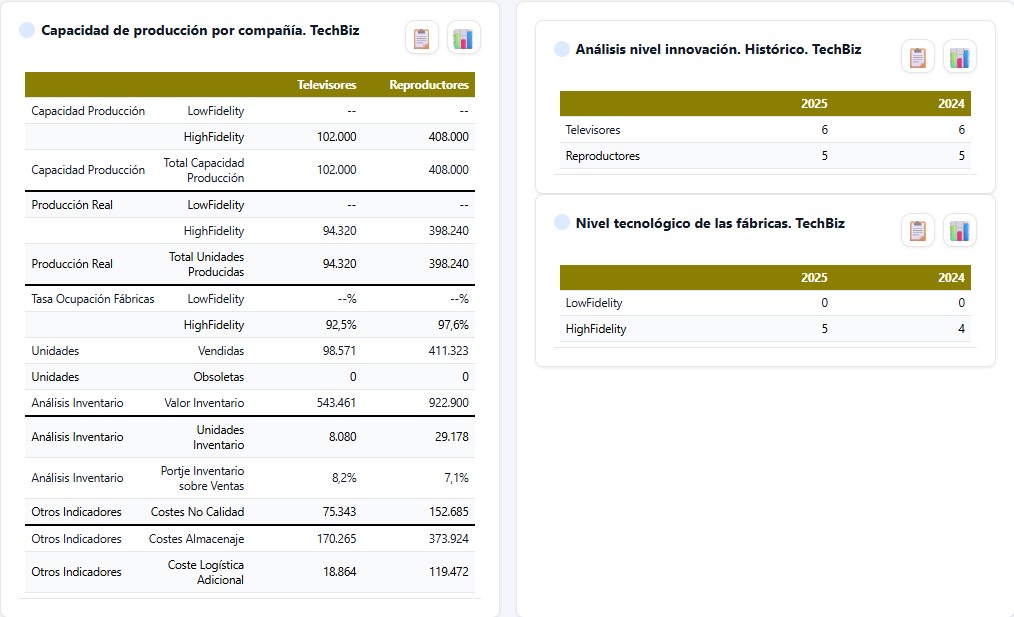This screenshot has height=617, width=1014.
Task: Select Coste Logística Adicional row
Action: click(x=250, y=572)
